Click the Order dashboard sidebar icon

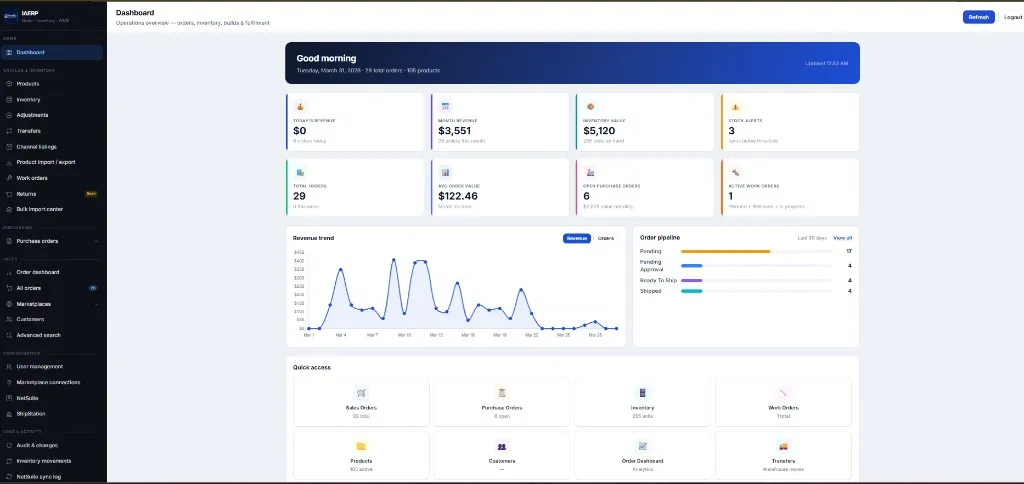(9, 272)
